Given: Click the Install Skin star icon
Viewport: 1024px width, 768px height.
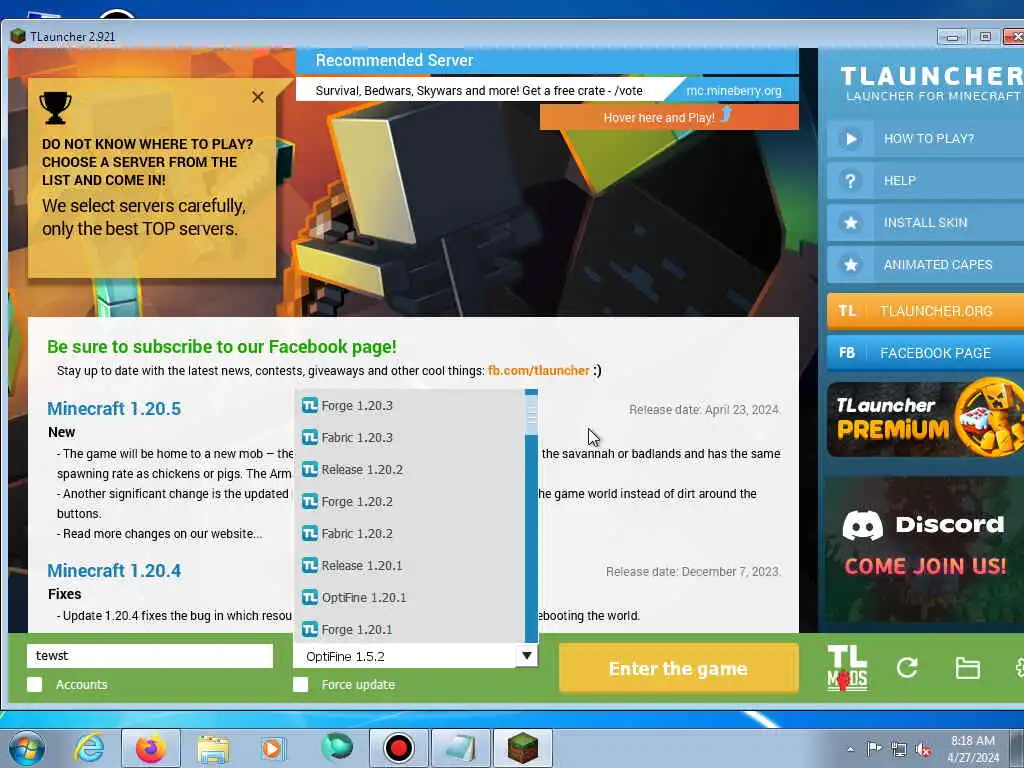Looking at the screenshot, I should [x=850, y=223].
